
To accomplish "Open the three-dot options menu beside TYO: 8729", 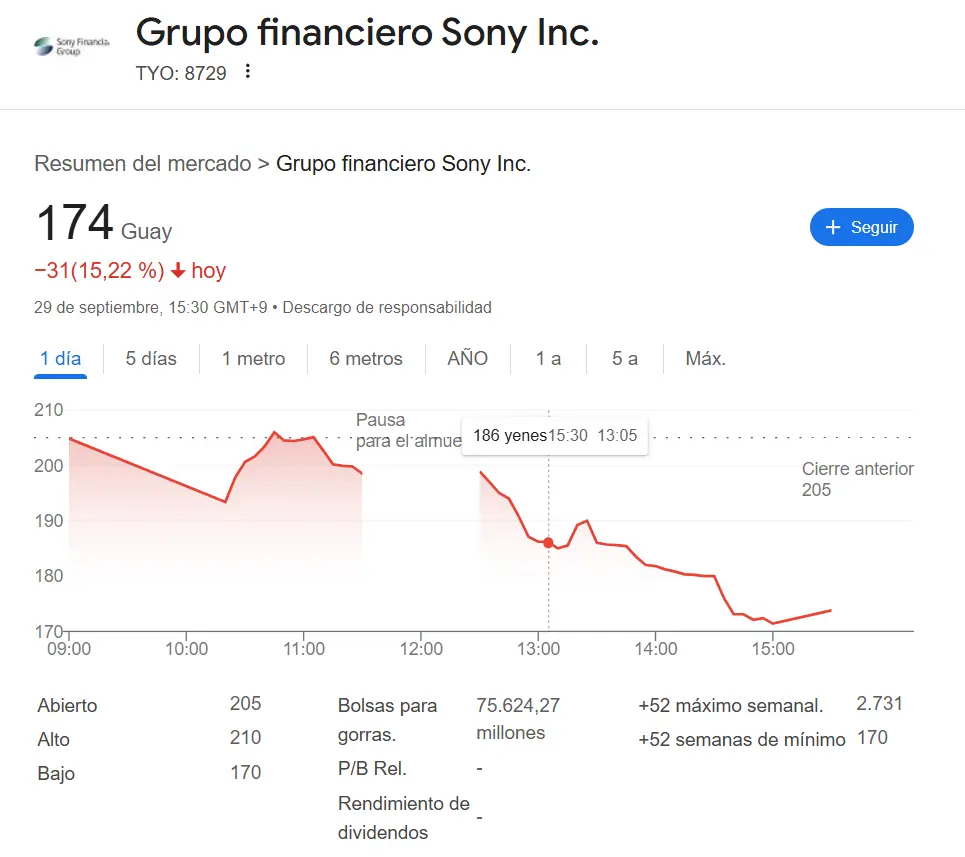I will point(246,73).
